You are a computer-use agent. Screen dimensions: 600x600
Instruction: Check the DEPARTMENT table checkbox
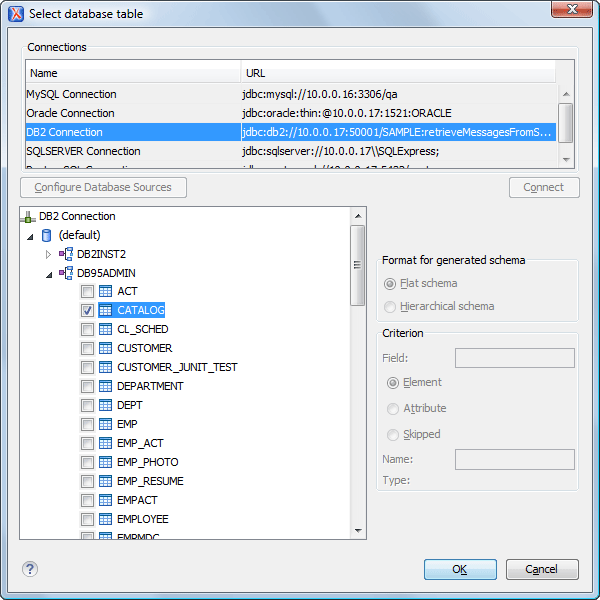87,386
